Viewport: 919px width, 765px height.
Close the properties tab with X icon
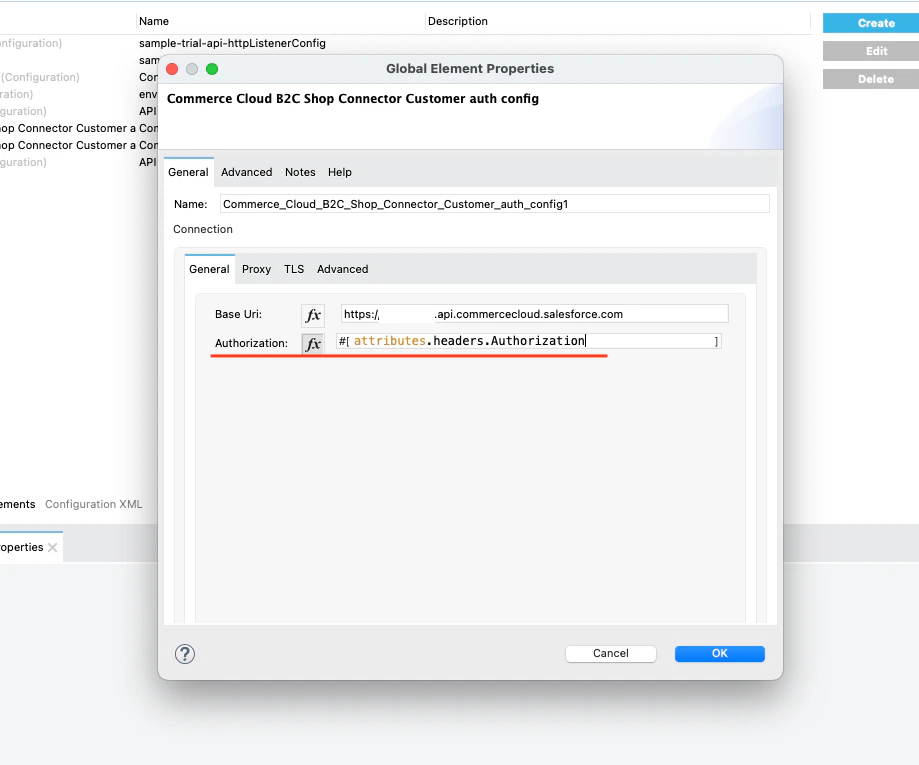click(52, 548)
